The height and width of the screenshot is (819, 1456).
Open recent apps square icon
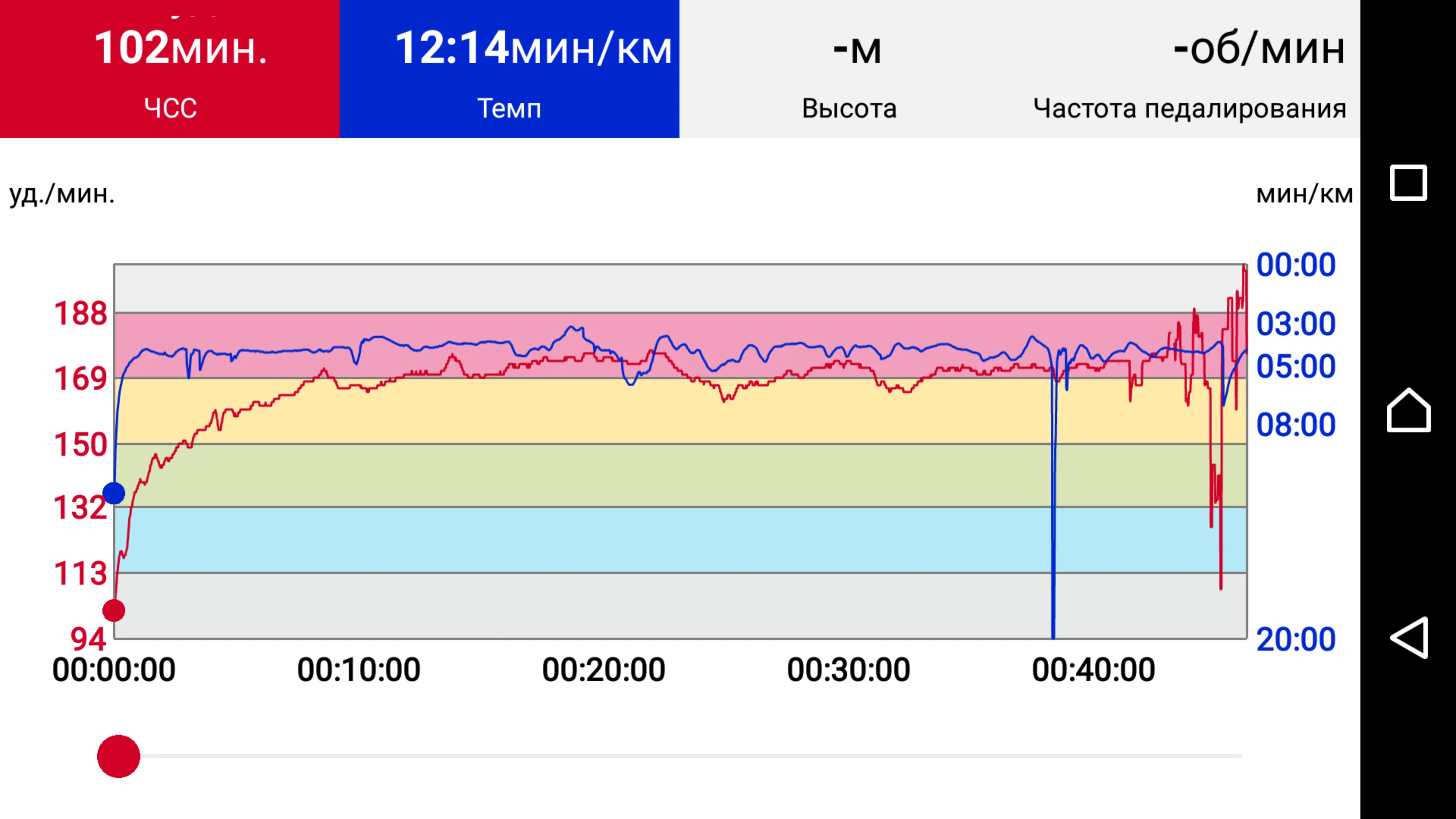pyautogui.click(x=1408, y=182)
